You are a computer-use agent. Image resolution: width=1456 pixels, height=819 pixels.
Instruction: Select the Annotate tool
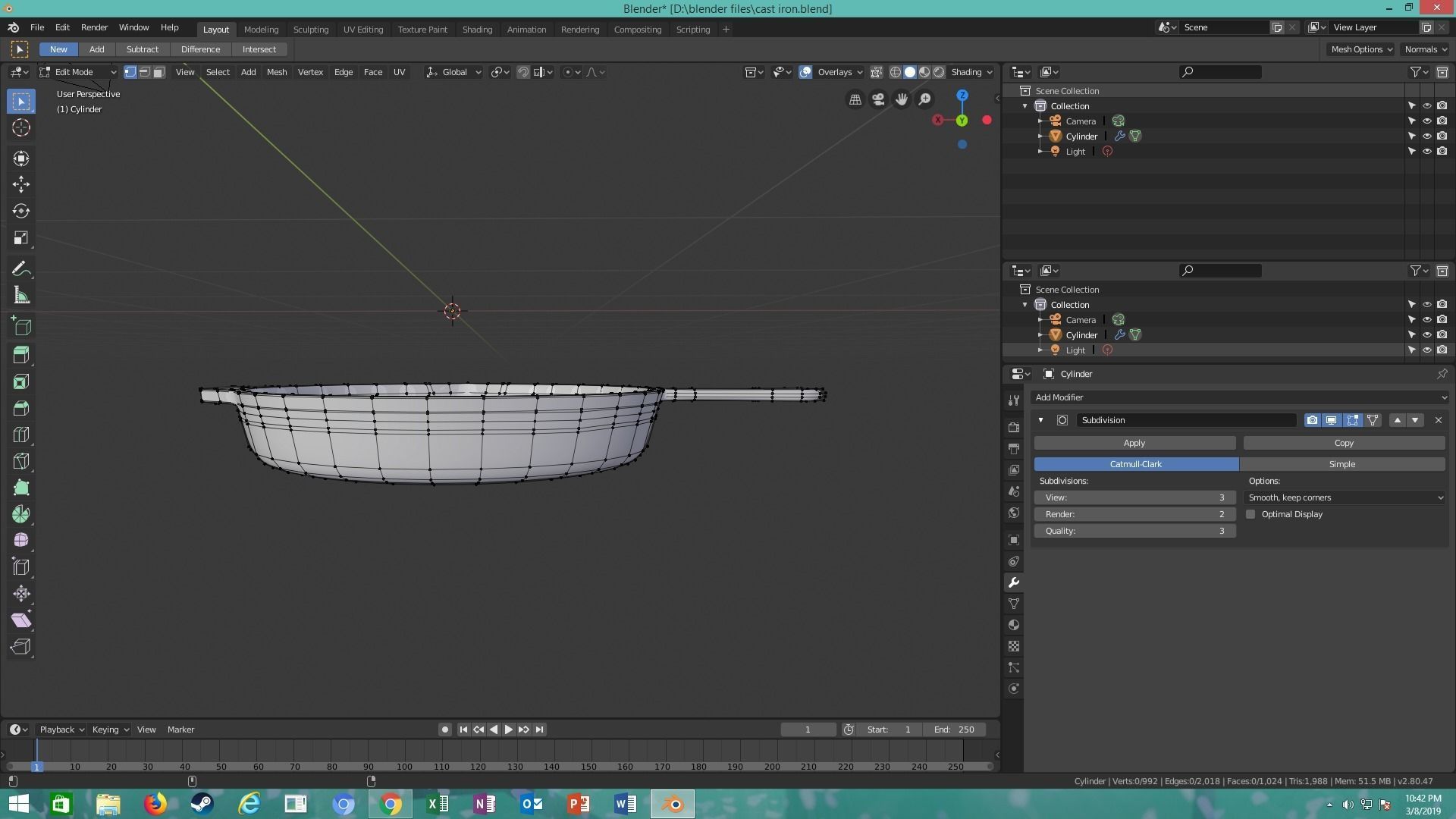tap(21, 269)
